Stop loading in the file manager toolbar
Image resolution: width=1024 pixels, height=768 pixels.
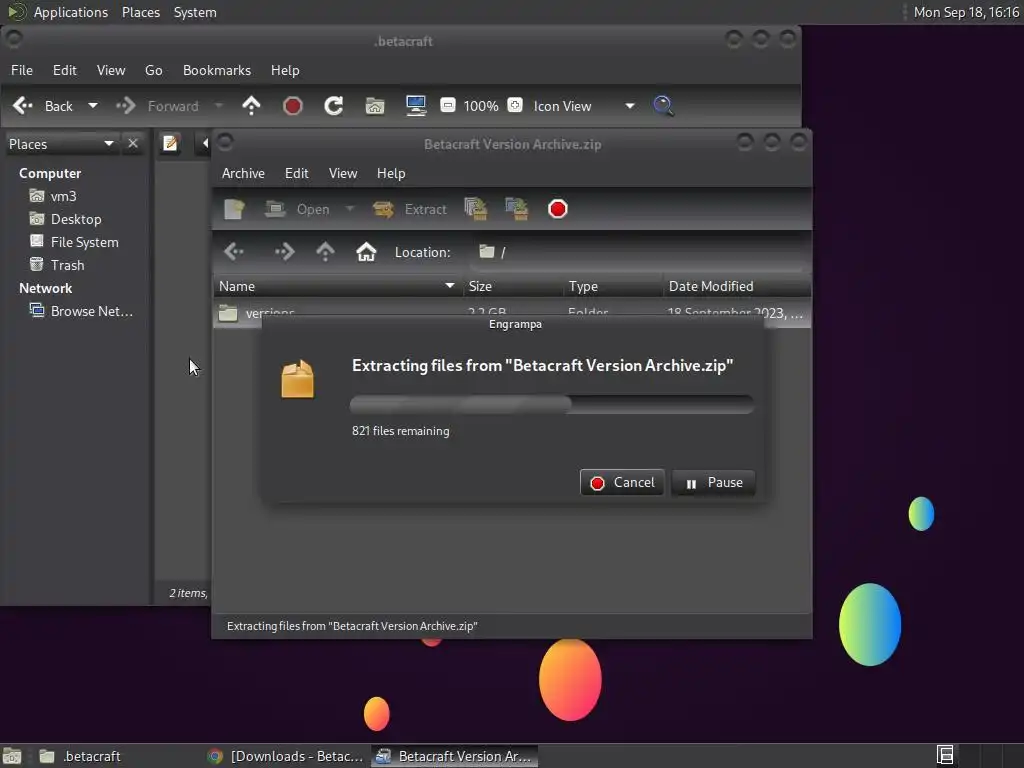click(293, 106)
